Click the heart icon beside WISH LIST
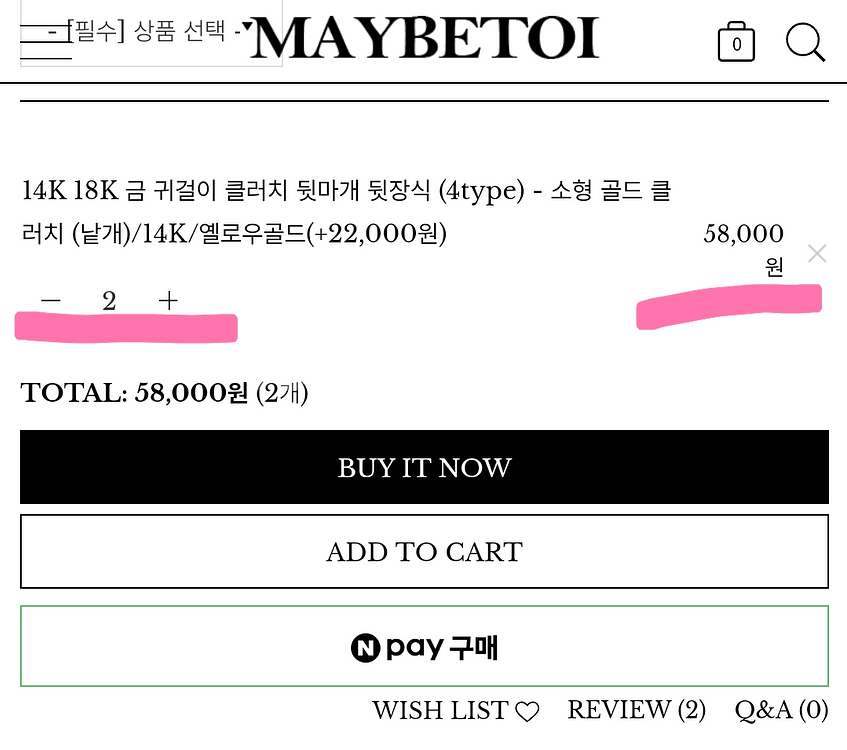 coord(527,711)
